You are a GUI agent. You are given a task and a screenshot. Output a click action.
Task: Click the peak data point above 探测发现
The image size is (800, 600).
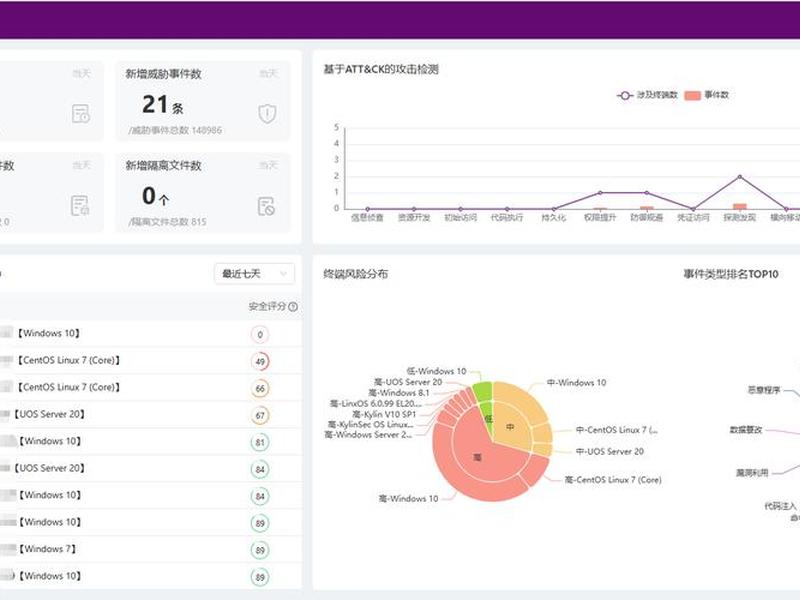pos(740,177)
